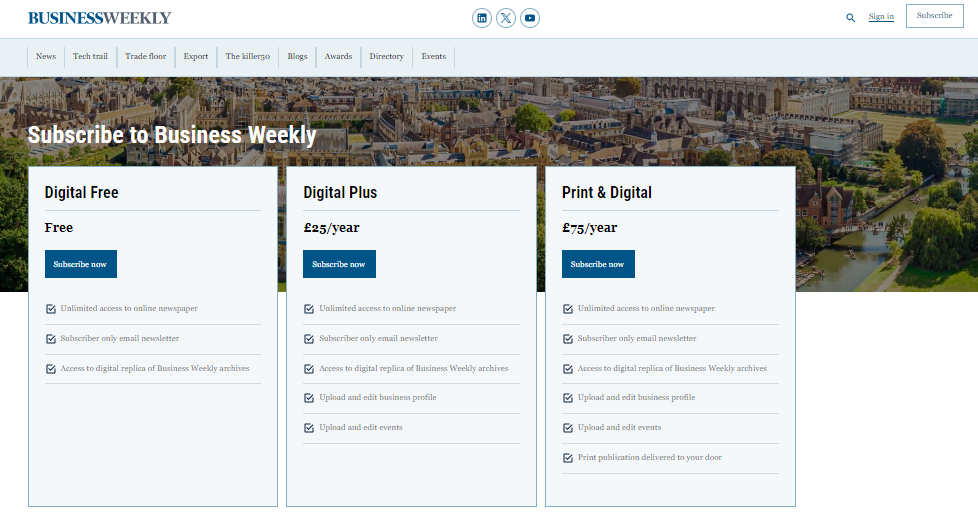Click check icon beside edit events in Print & Digital
The height and width of the screenshot is (512, 978).
[568, 428]
